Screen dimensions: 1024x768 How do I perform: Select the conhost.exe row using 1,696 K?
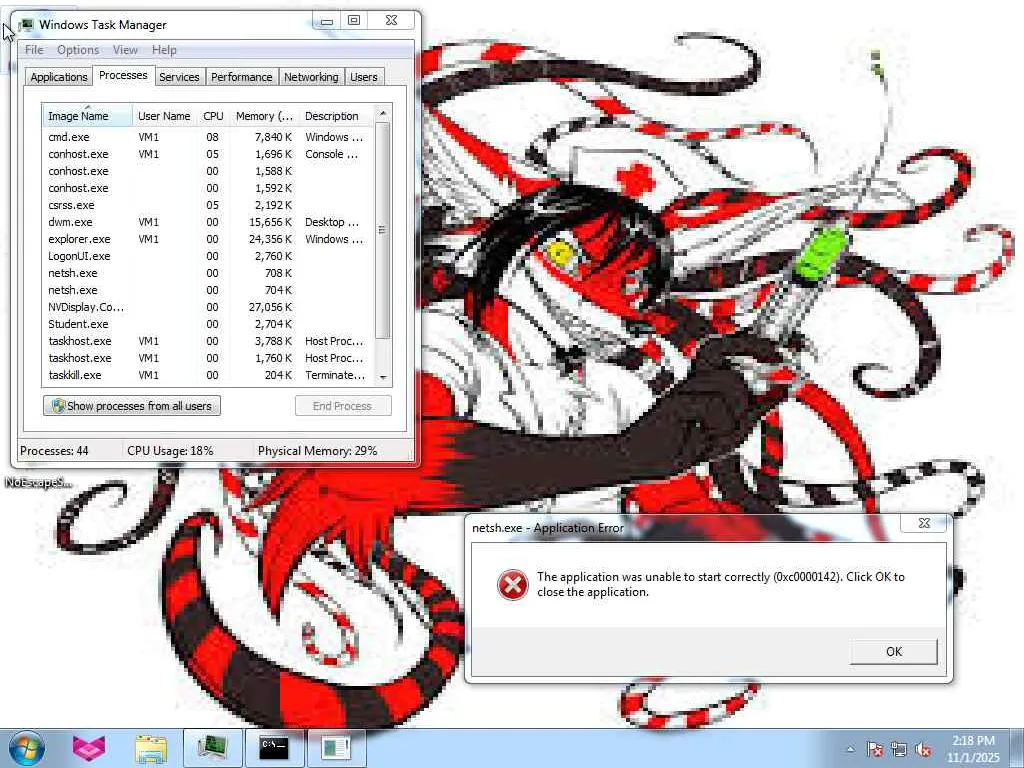(208, 154)
